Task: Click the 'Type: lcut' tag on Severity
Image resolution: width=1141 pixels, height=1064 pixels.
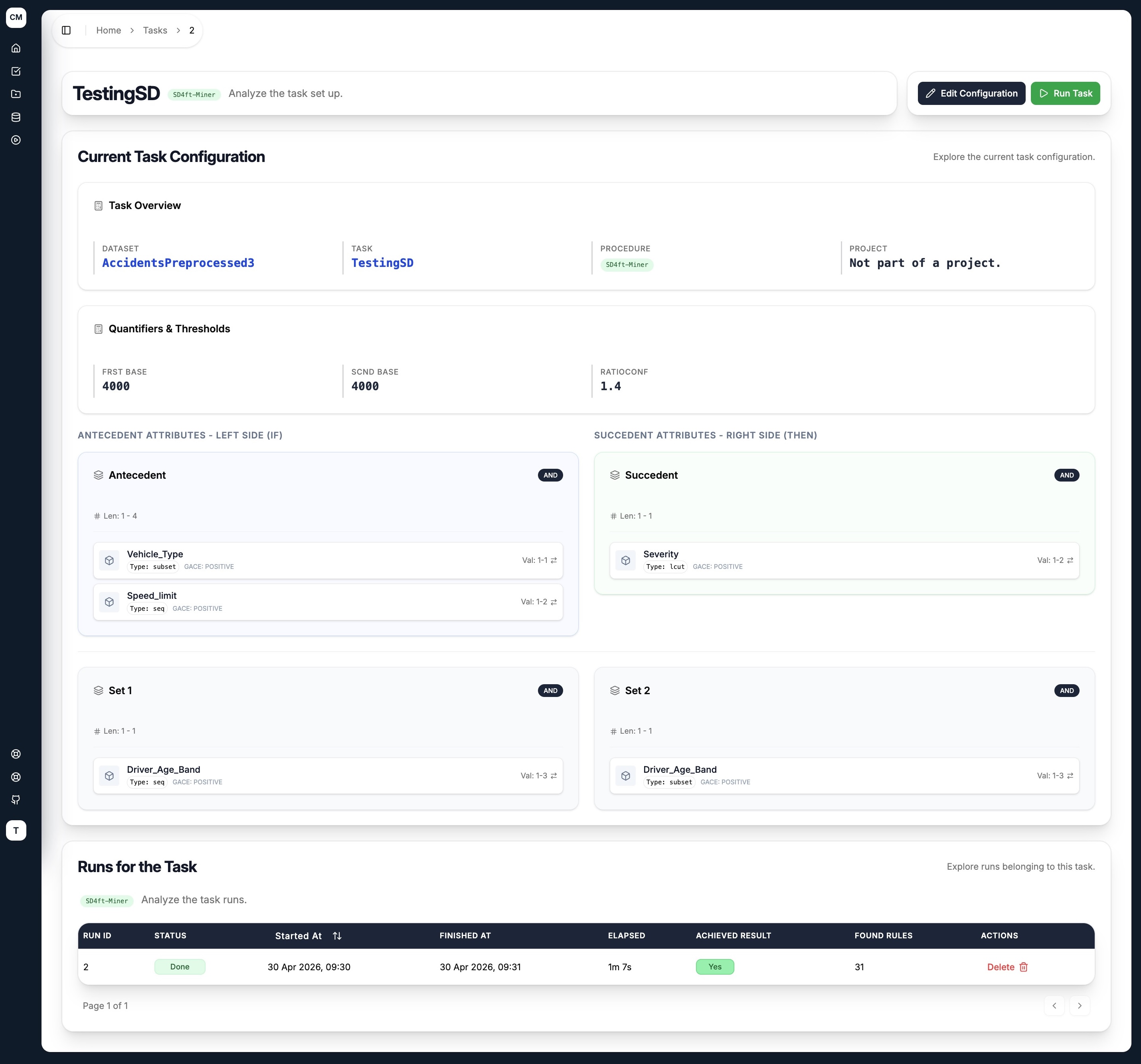Action: [x=664, y=567]
